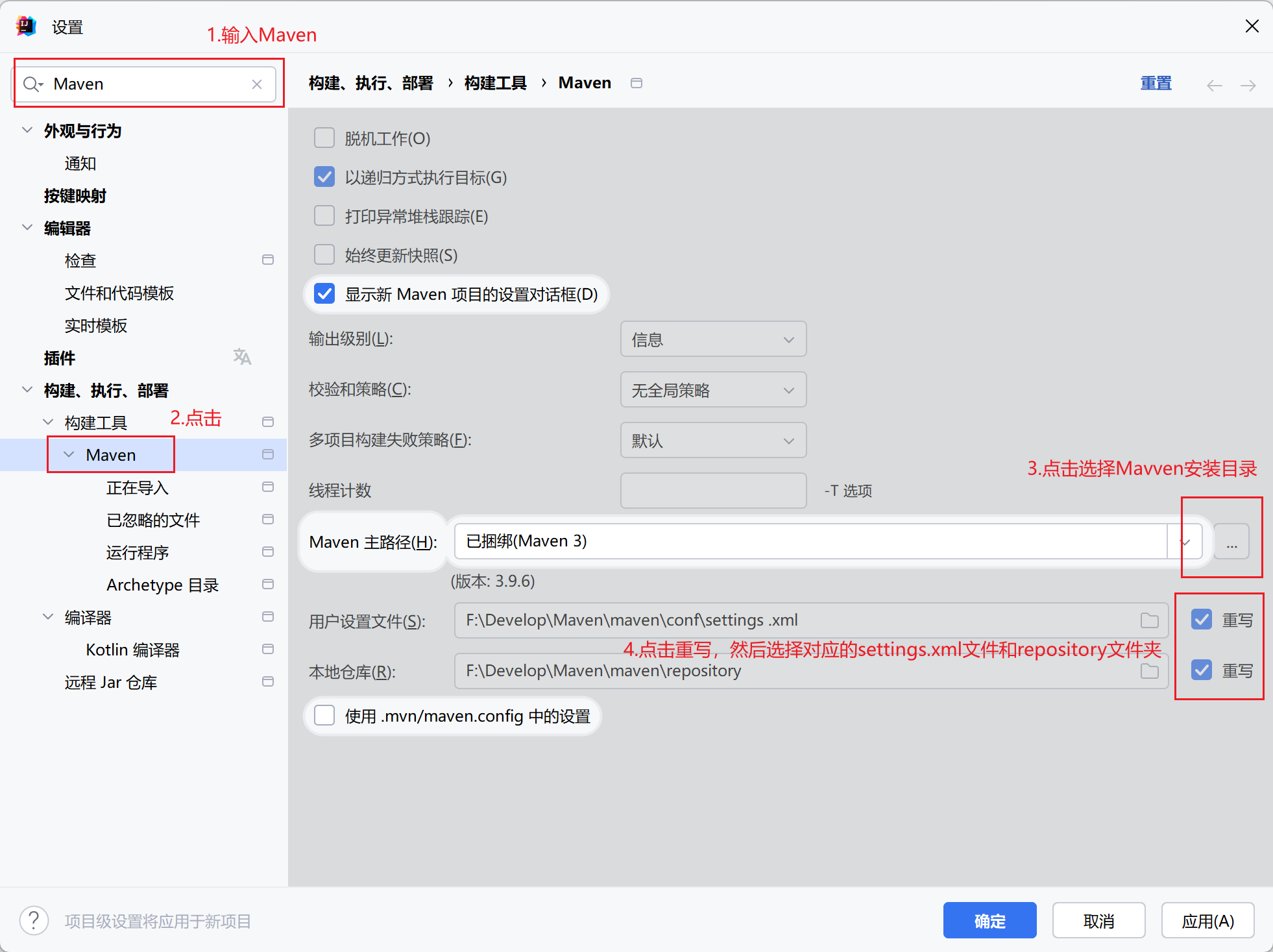
Task: Click project-level icon on Kotlin 编译器 row
Action: coord(268,649)
